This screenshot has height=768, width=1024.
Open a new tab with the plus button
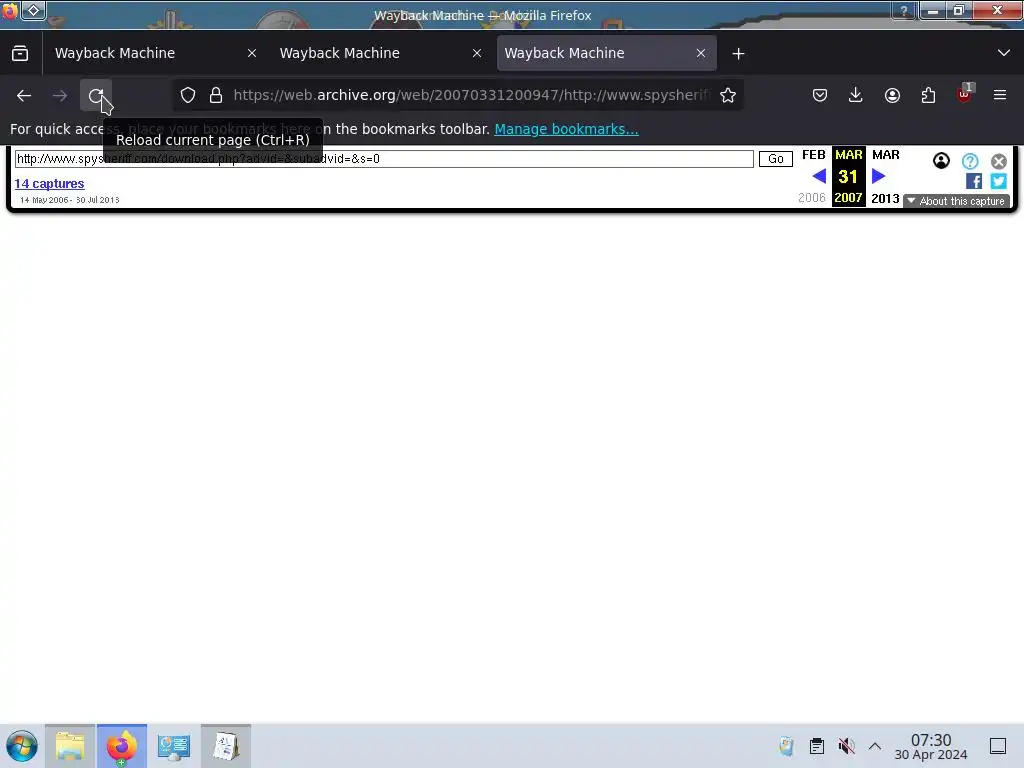coord(739,54)
